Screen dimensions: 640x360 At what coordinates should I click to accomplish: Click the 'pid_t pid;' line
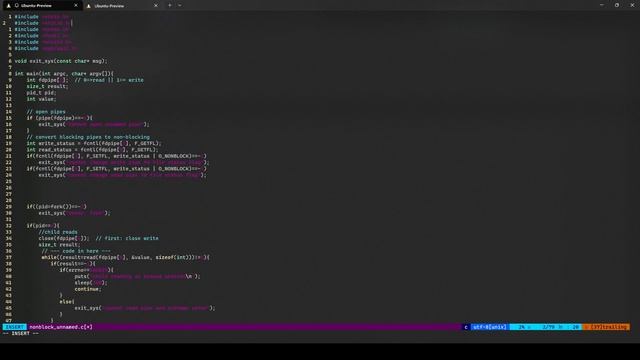[x=41, y=93]
